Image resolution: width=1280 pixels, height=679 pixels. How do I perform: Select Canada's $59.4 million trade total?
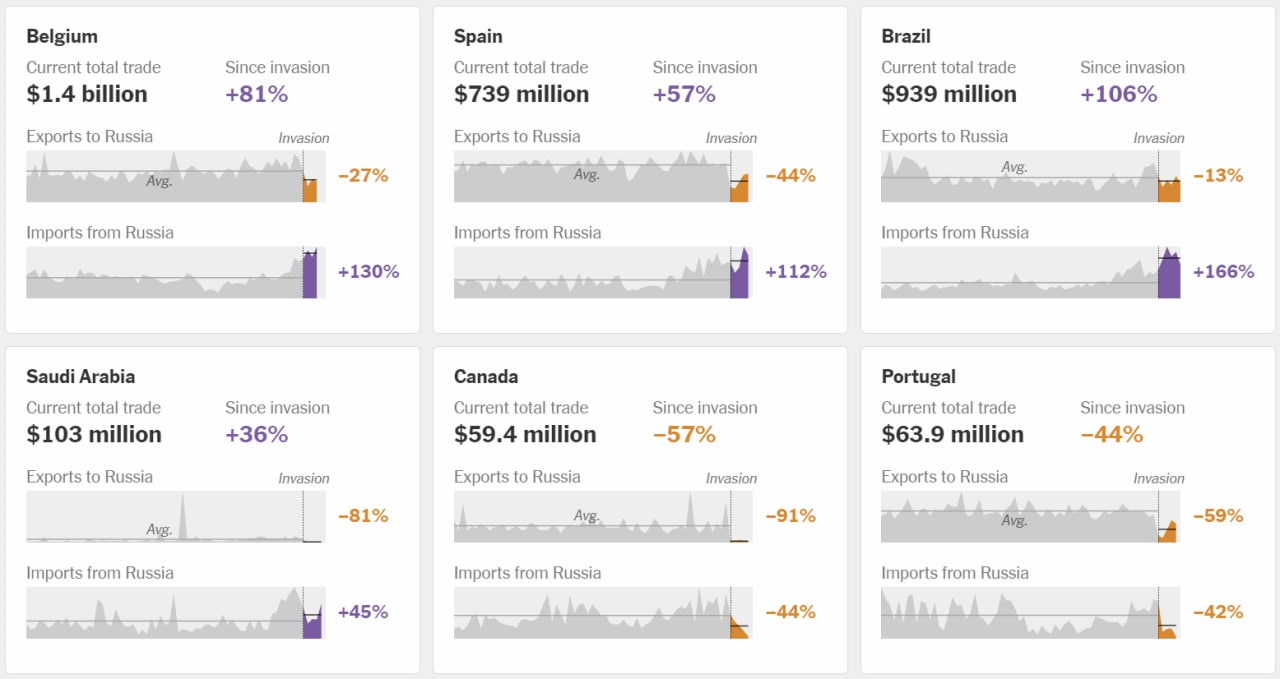coord(525,434)
